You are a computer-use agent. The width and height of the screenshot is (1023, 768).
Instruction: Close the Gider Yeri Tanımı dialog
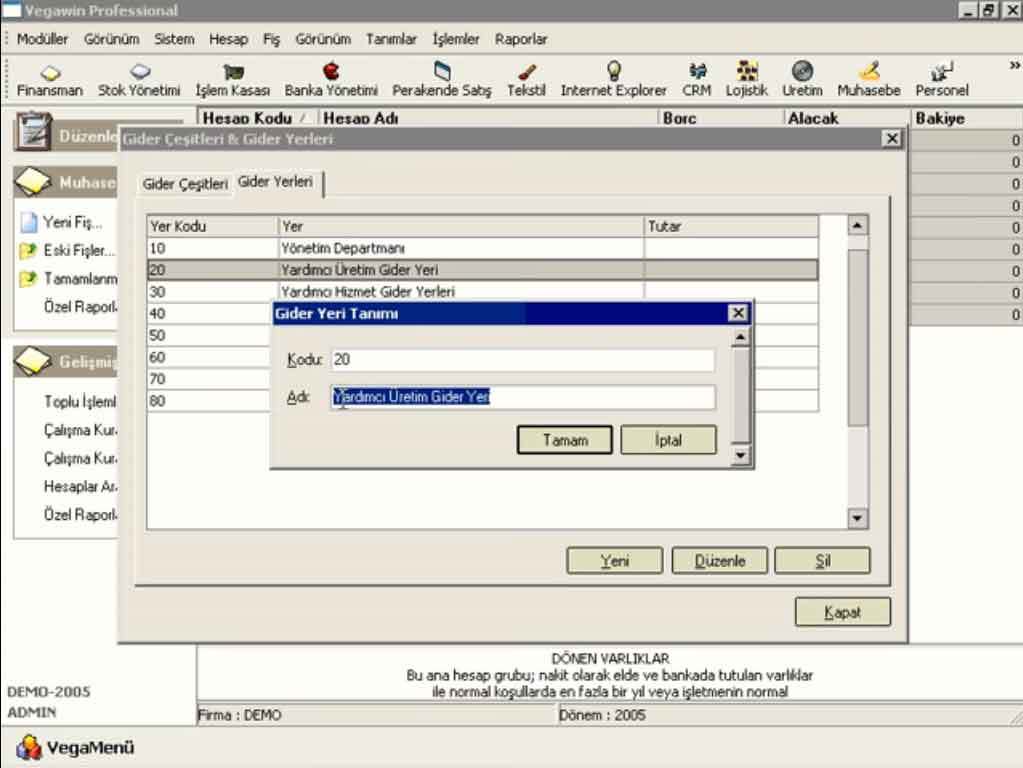(x=738, y=313)
